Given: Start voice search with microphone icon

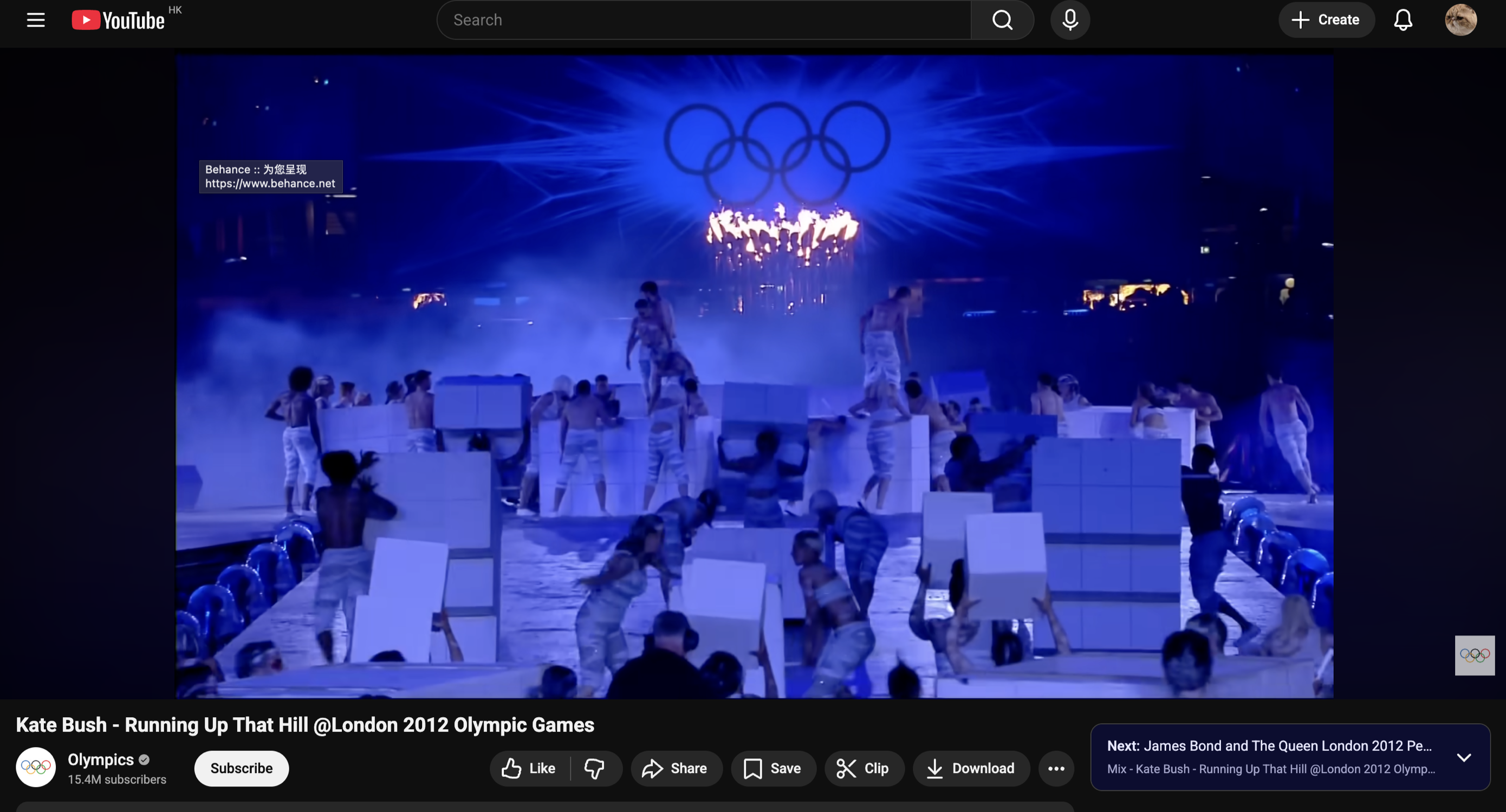Looking at the screenshot, I should [1070, 20].
